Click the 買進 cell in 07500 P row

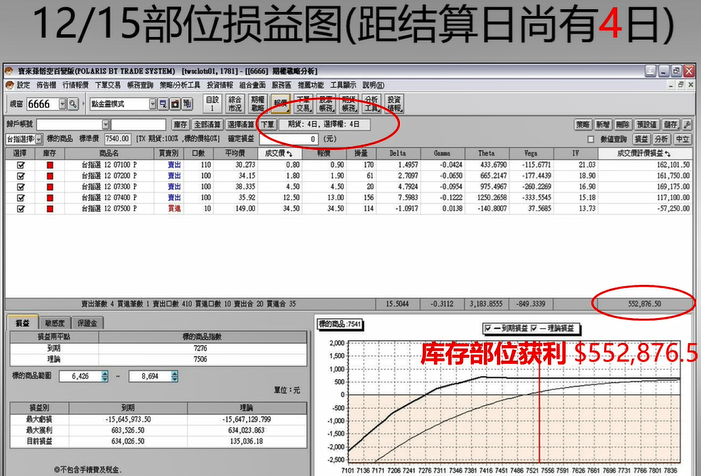click(174, 208)
